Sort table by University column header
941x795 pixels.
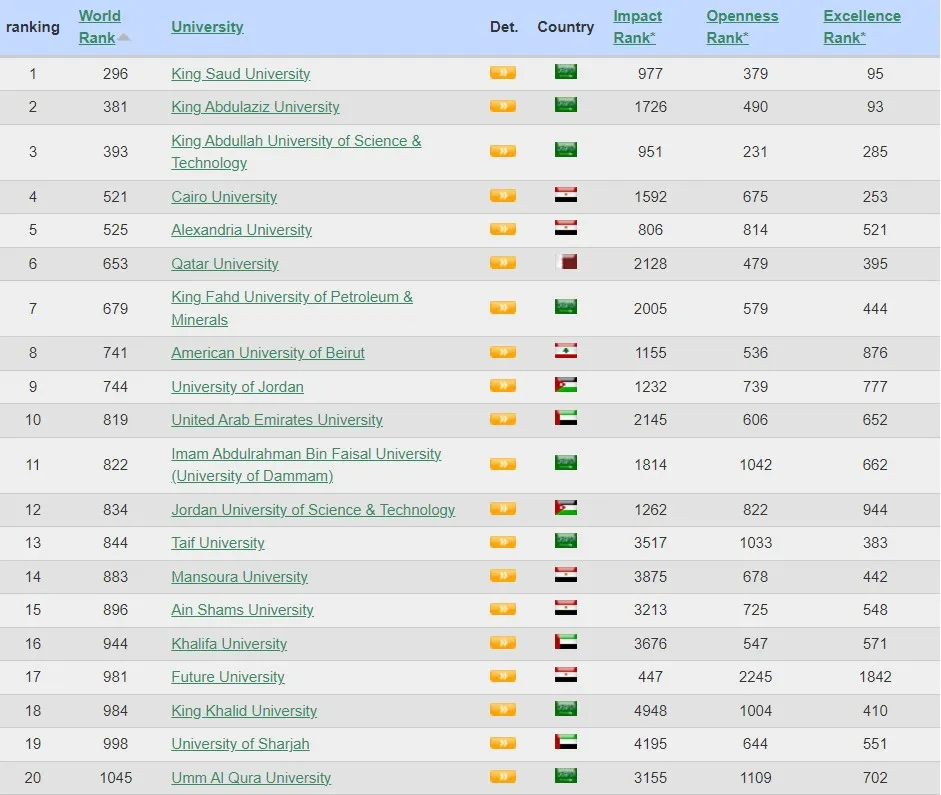click(x=207, y=27)
